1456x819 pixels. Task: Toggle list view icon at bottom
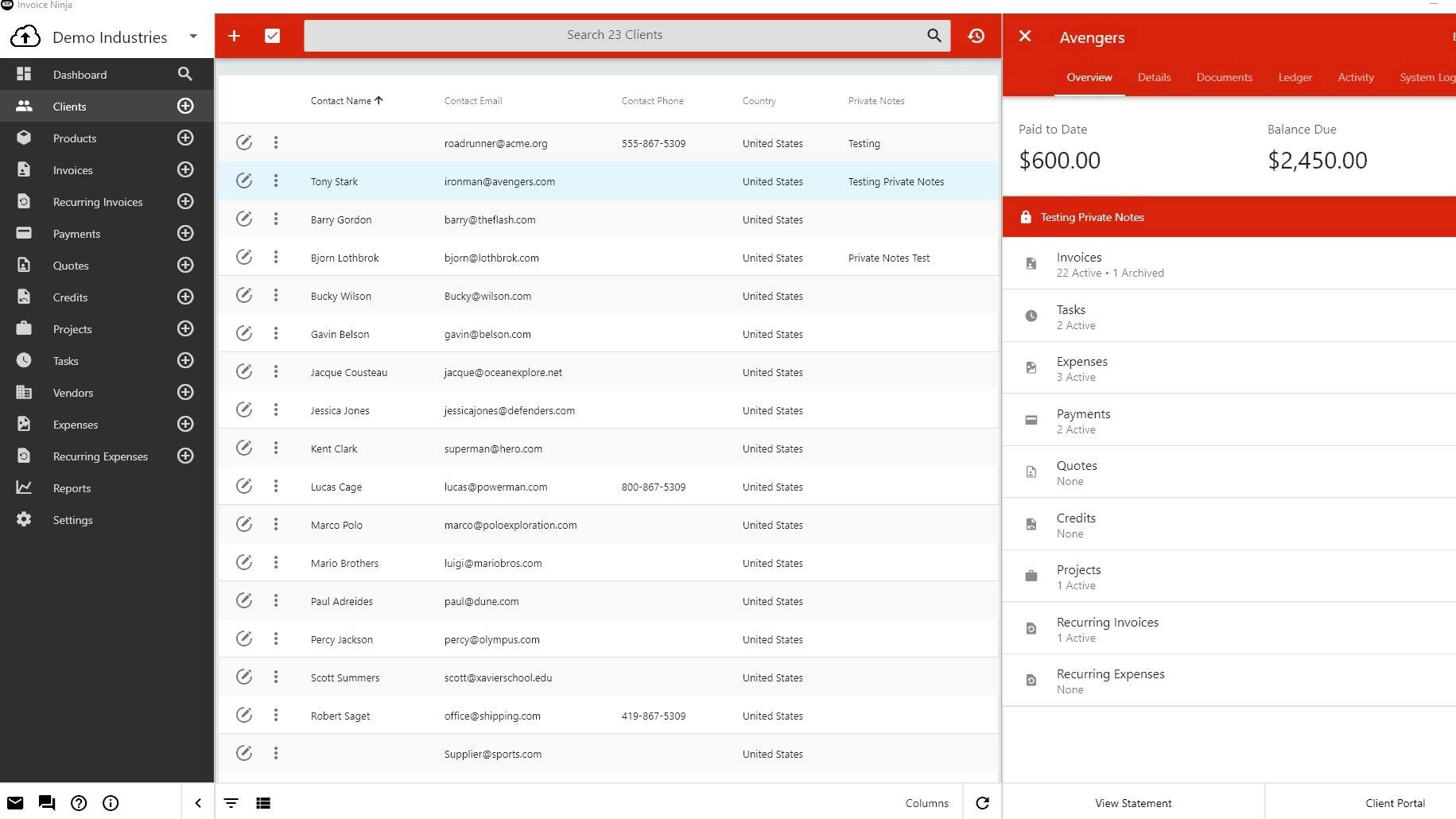point(263,803)
